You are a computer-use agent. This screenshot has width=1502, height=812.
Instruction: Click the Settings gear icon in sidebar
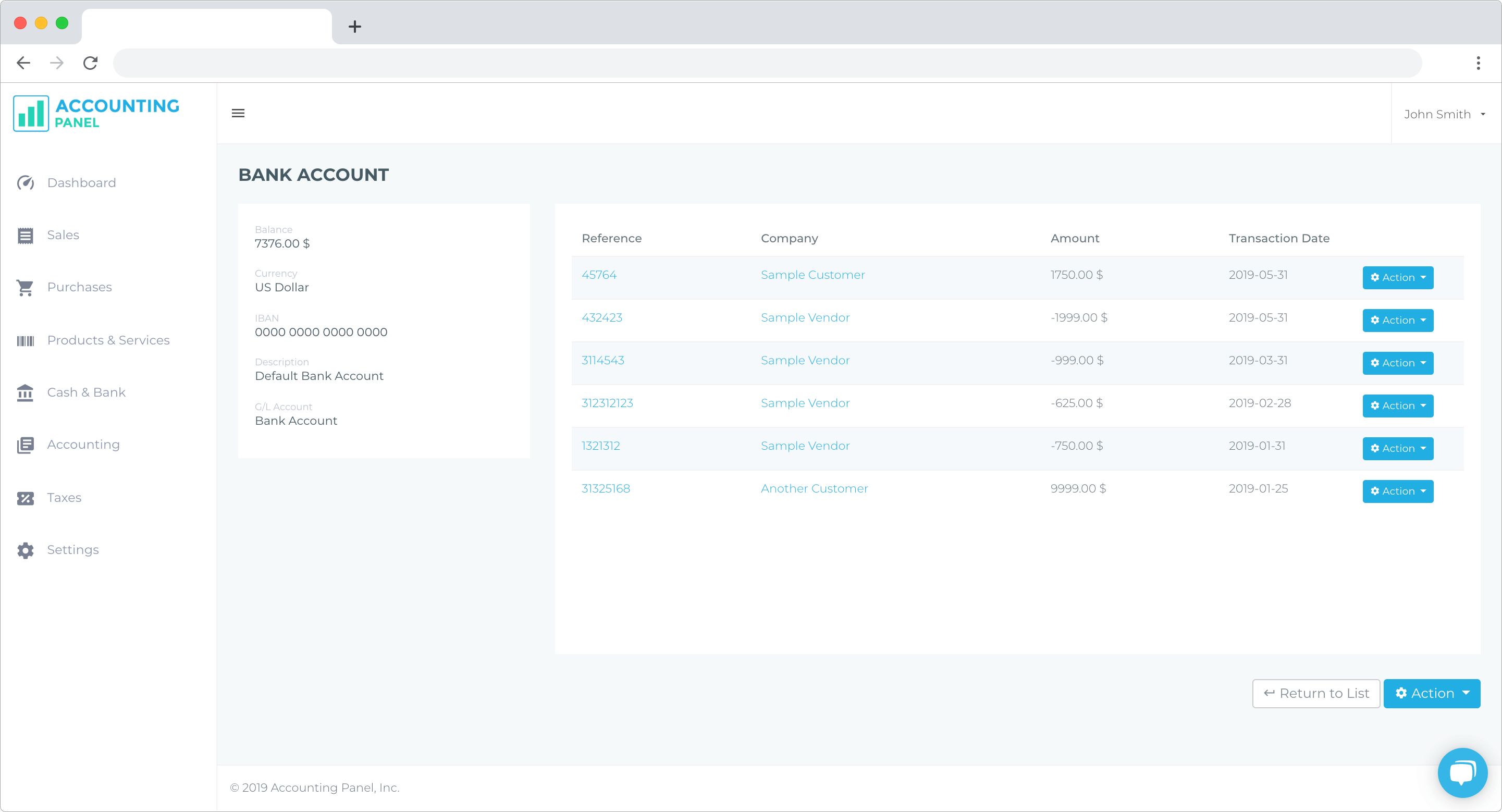25,550
